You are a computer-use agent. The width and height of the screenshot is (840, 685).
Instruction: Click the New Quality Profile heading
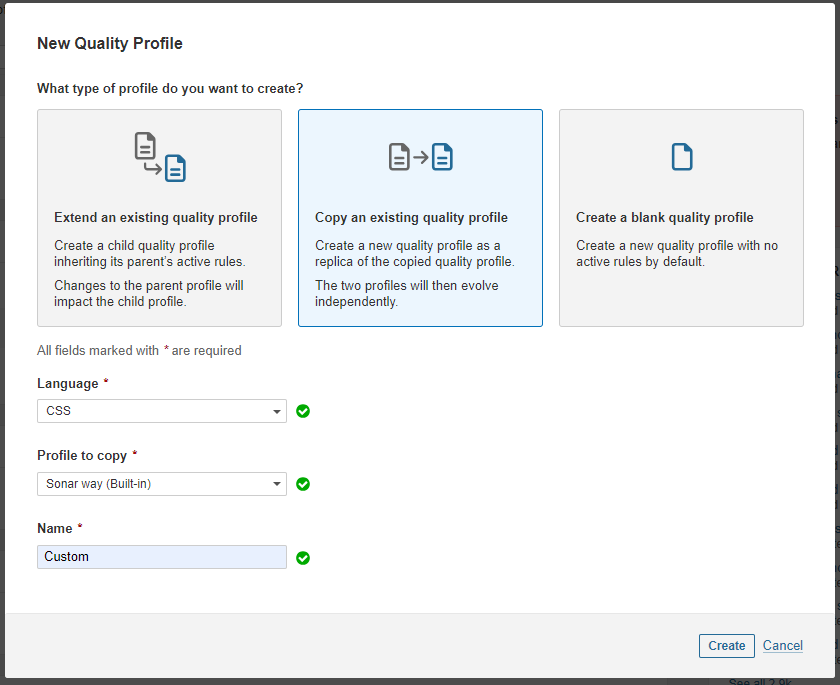[110, 44]
